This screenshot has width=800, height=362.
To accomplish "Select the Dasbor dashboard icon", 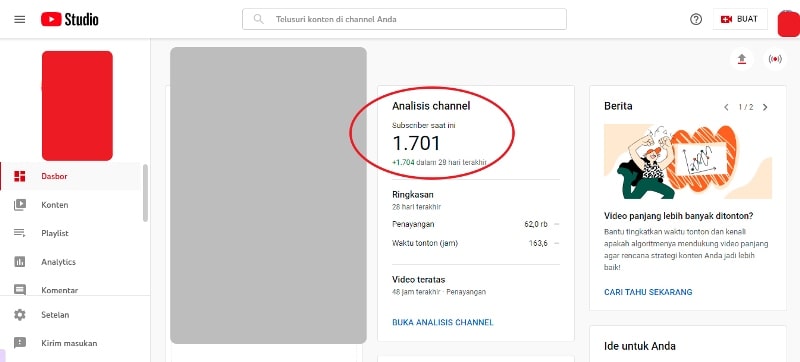I will pyautogui.click(x=19, y=176).
